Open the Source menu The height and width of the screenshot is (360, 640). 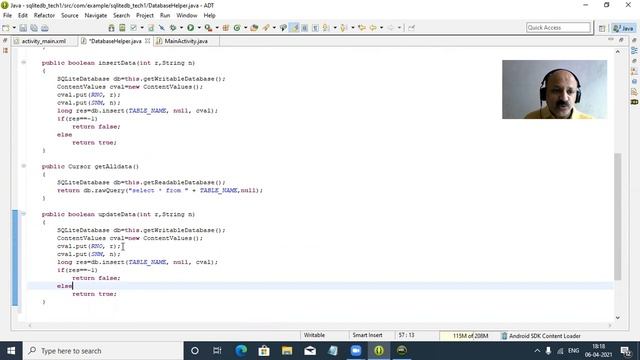pos(70,16)
